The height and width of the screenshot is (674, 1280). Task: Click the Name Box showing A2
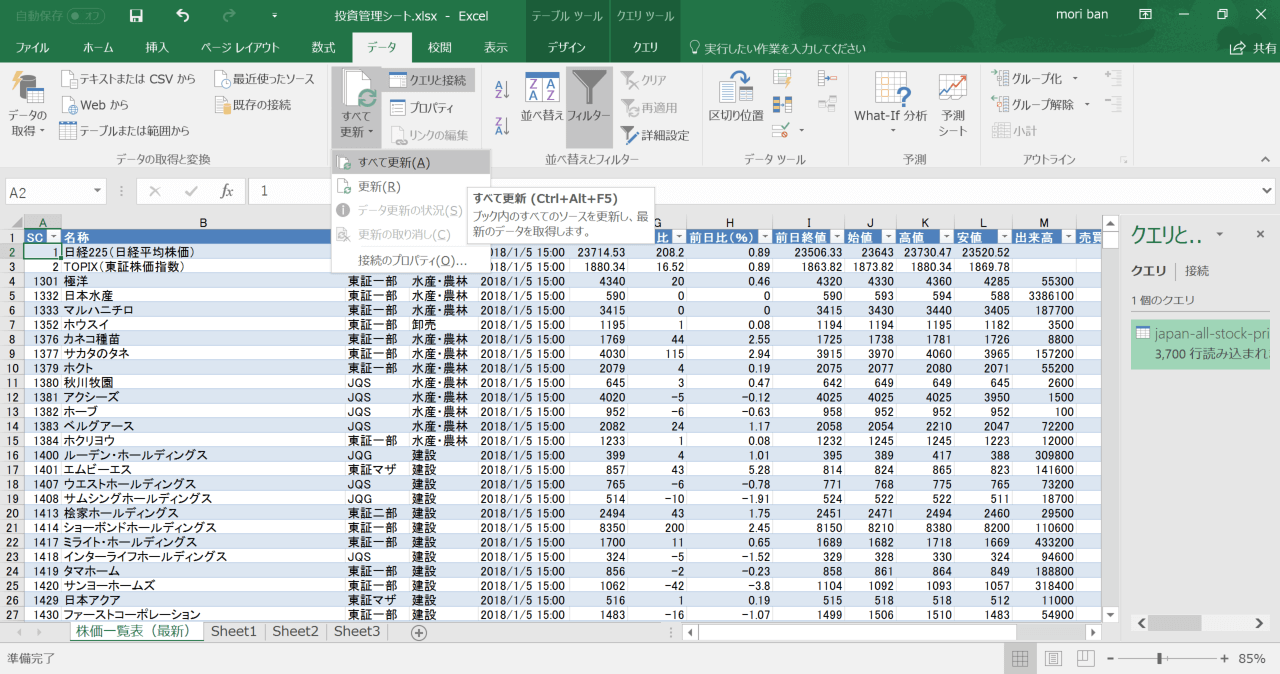click(56, 191)
